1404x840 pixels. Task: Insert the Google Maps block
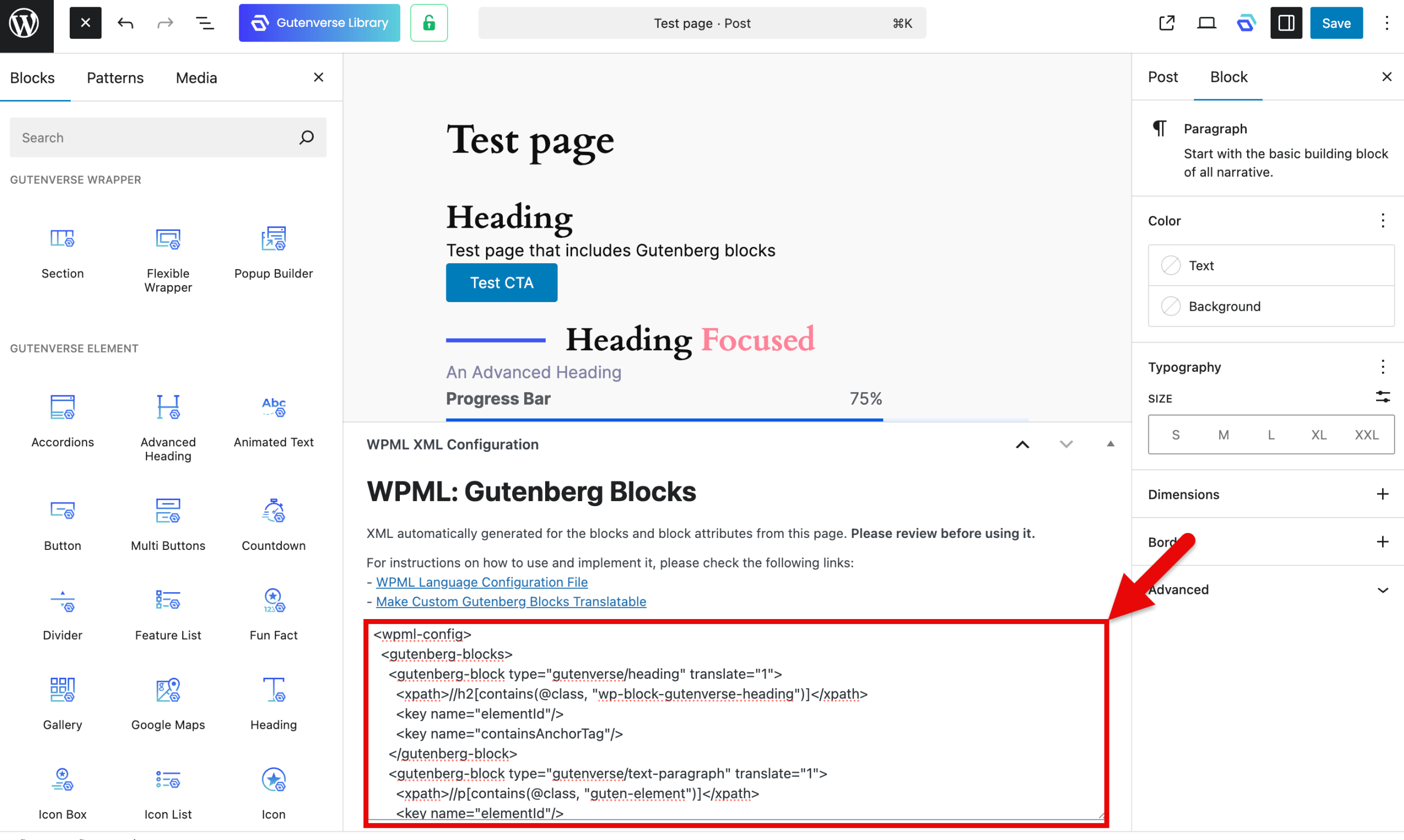click(x=168, y=704)
